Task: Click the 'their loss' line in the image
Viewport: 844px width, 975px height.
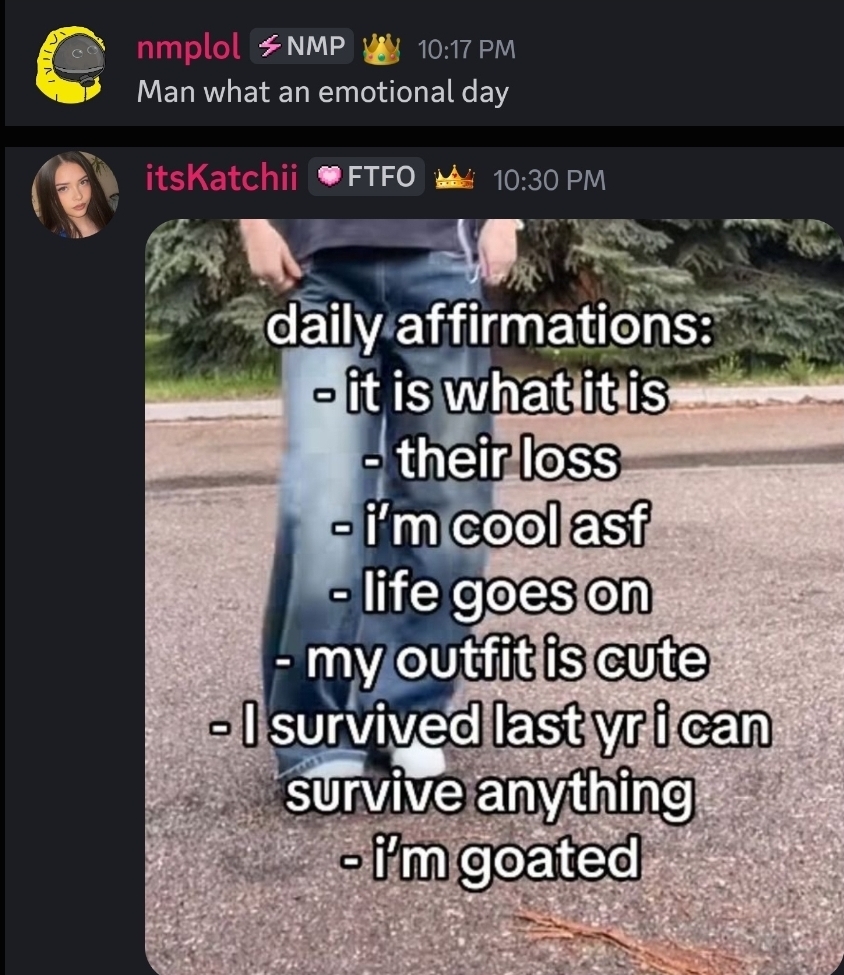Action: 491,459
